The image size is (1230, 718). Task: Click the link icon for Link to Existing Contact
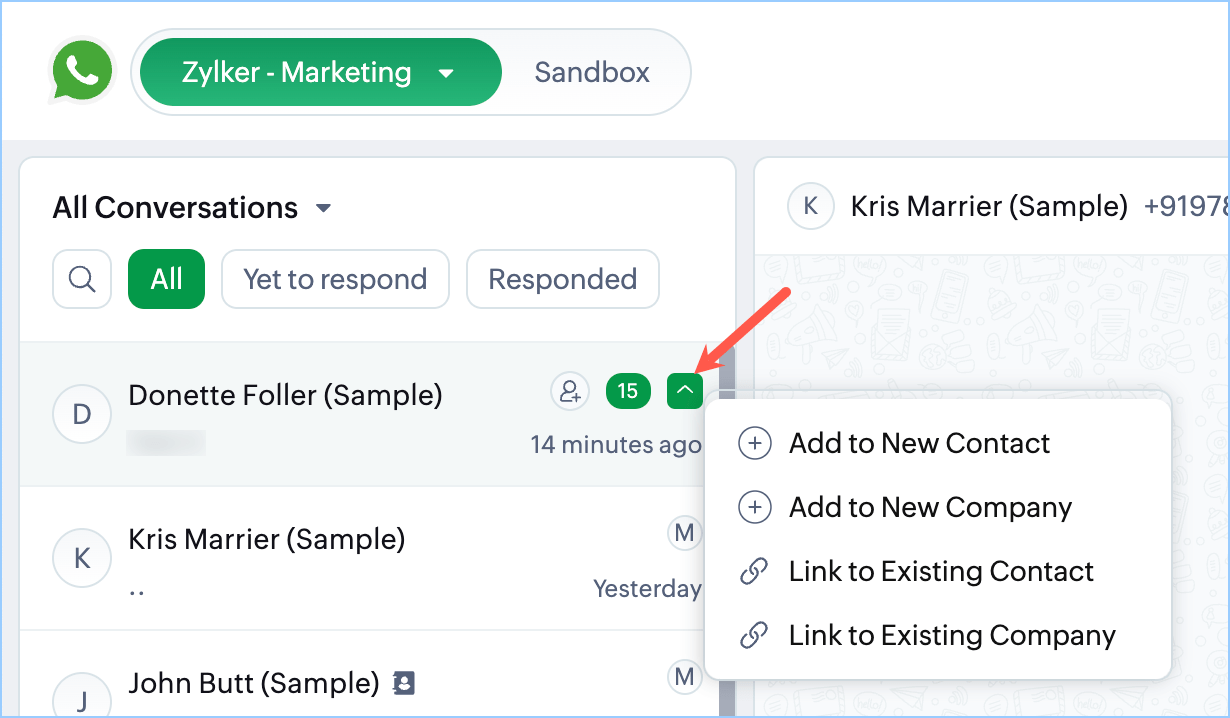pyautogui.click(x=753, y=572)
